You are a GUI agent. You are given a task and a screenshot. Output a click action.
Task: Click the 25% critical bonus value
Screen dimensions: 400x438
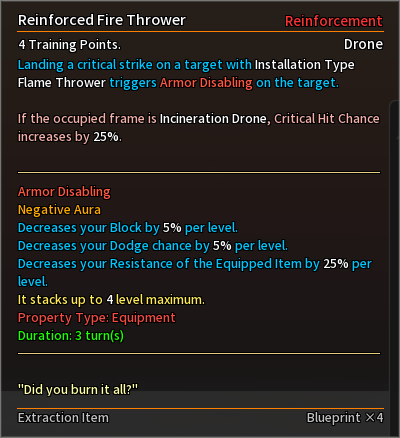tap(106, 137)
